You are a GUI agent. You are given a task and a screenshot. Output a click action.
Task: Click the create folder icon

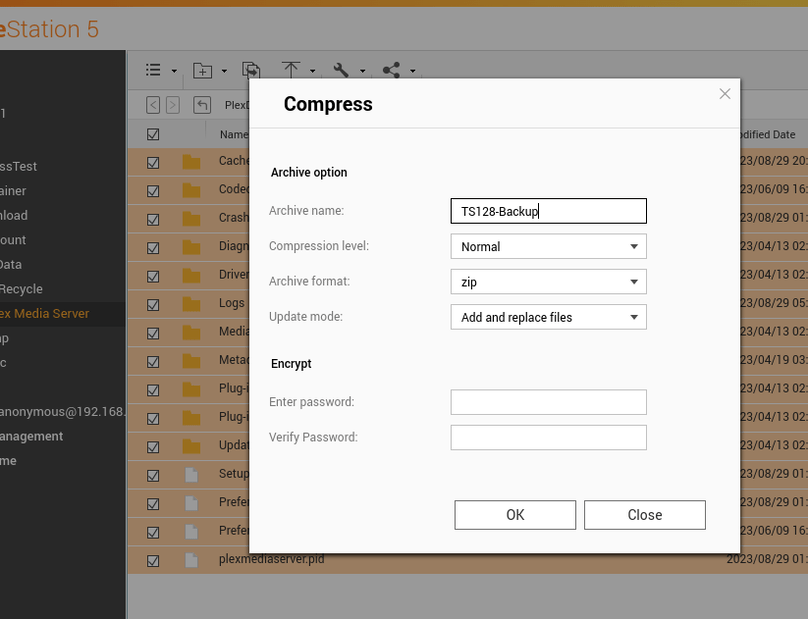pos(203,70)
